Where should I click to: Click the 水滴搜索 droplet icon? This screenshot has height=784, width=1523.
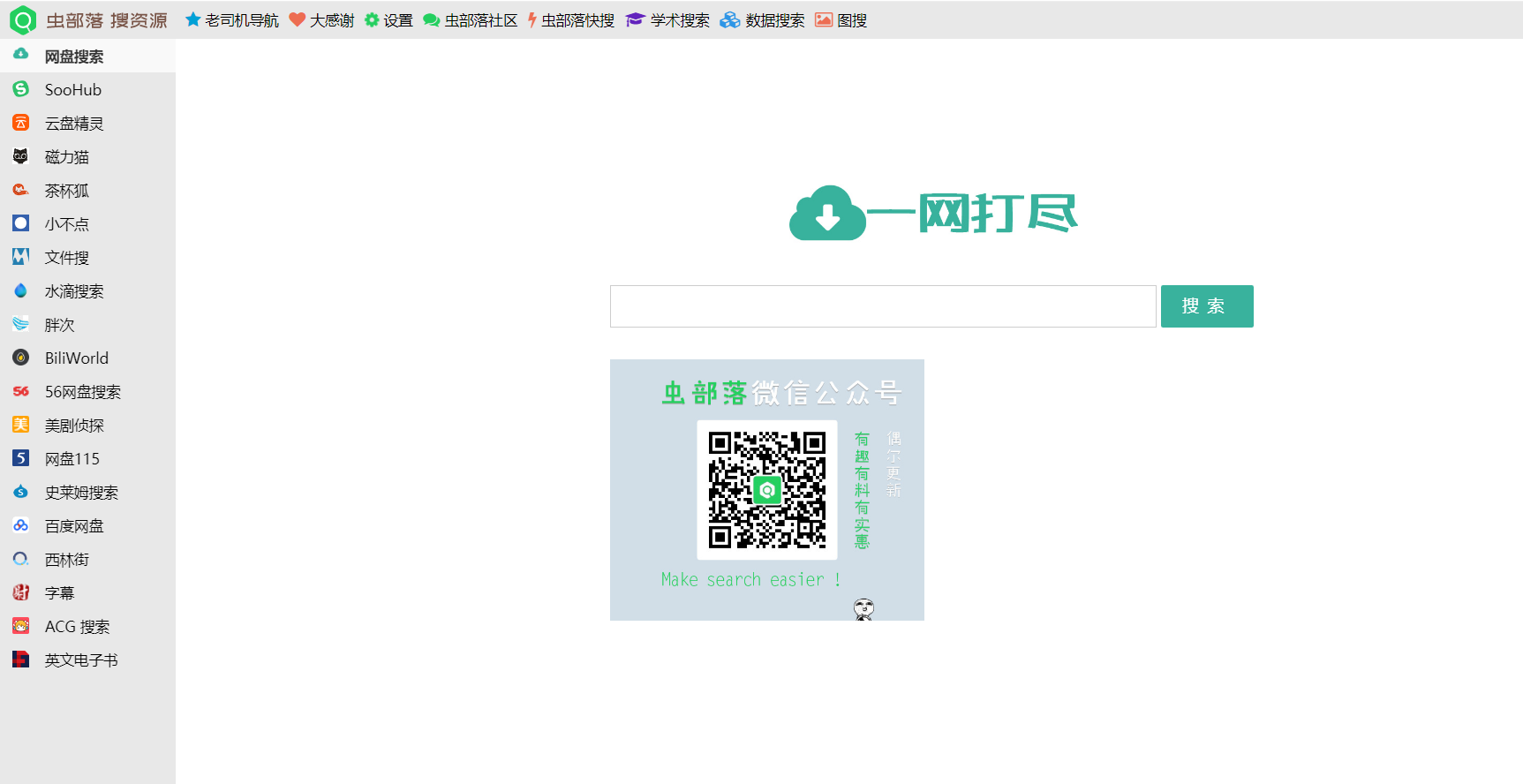click(x=21, y=290)
